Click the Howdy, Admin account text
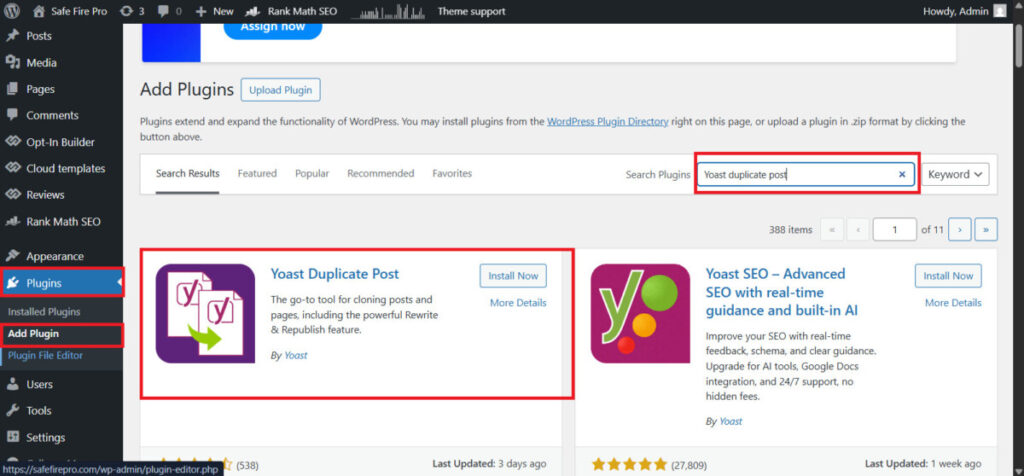Viewport: 1024px width, 476px height. (x=955, y=11)
